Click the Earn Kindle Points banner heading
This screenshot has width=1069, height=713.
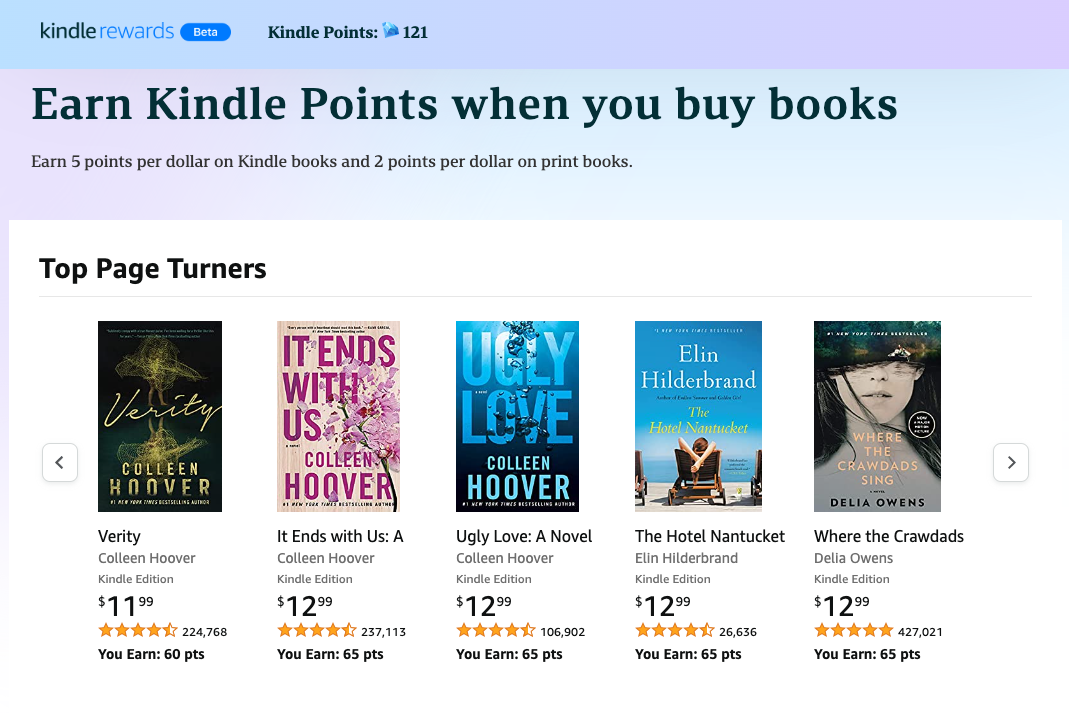tap(465, 103)
